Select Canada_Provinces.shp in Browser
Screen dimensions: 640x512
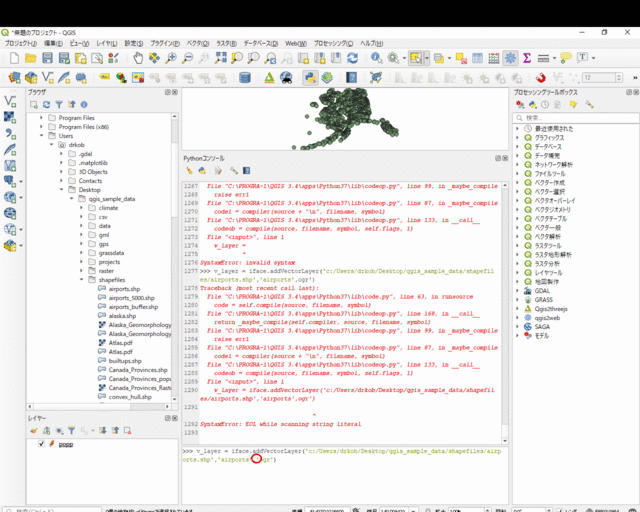138,370
